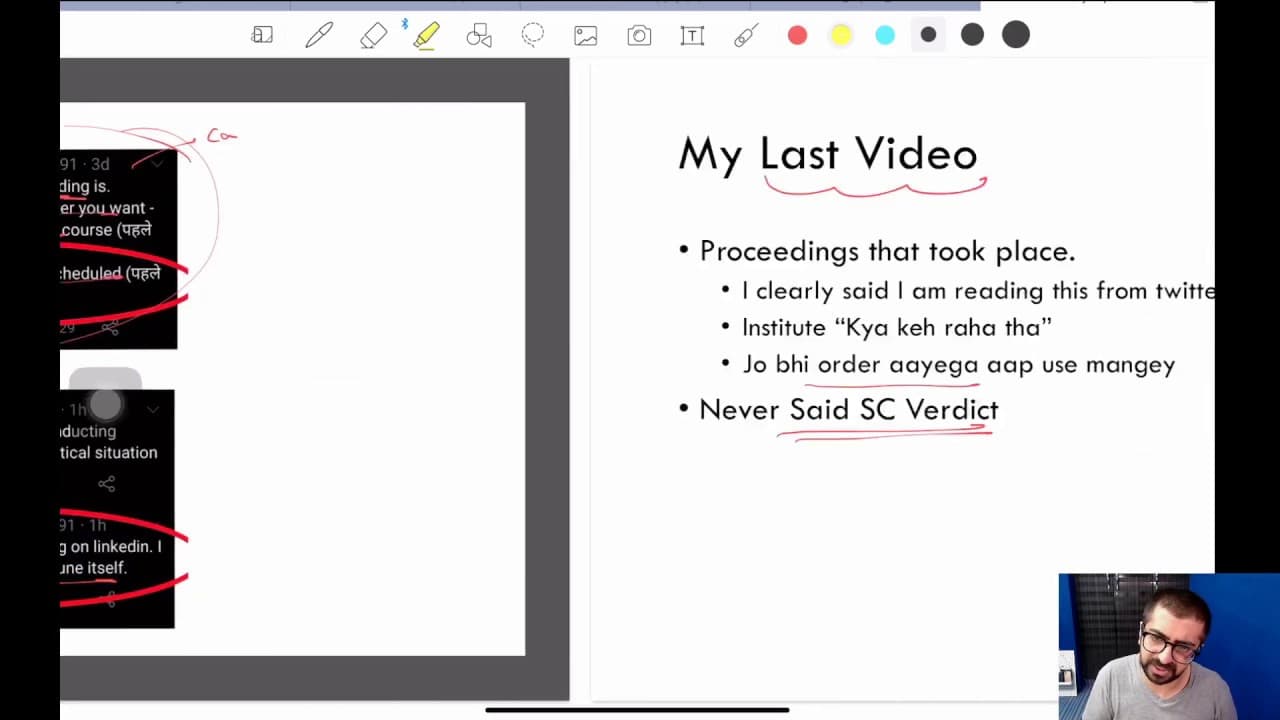The height and width of the screenshot is (720, 1280).
Task: Open the insert Image tool
Action: click(586, 36)
